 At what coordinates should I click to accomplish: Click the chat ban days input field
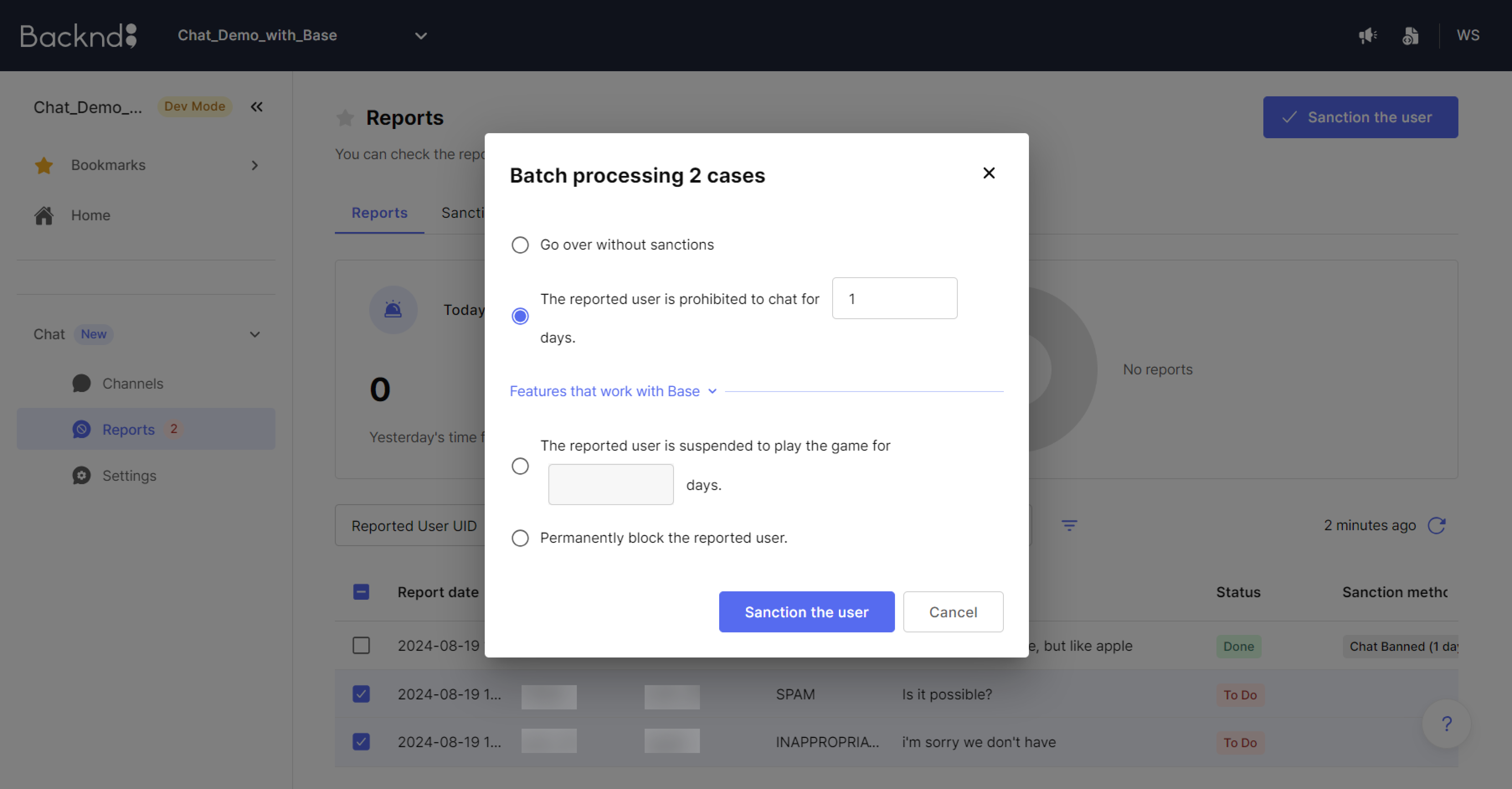pos(895,298)
